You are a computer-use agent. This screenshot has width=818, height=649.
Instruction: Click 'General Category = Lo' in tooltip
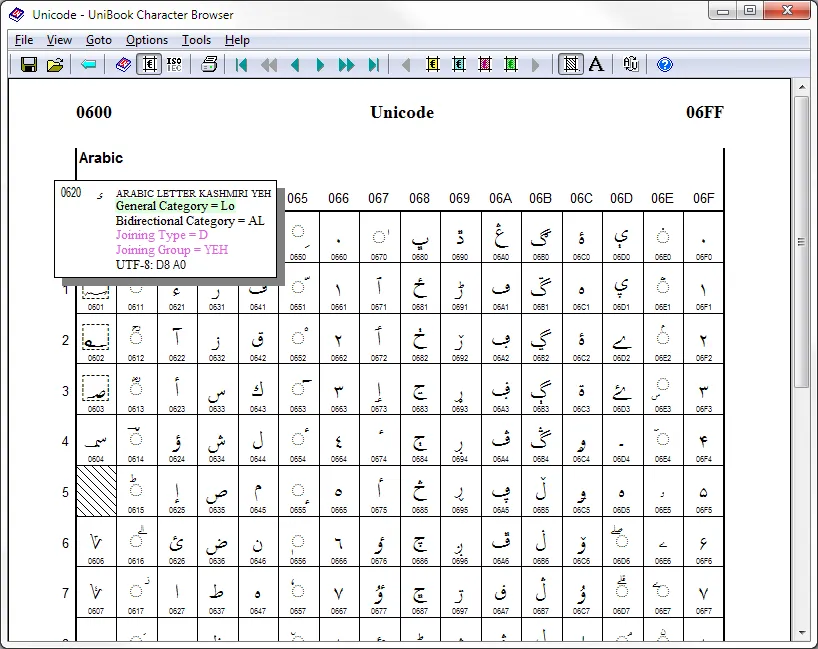click(175, 206)
